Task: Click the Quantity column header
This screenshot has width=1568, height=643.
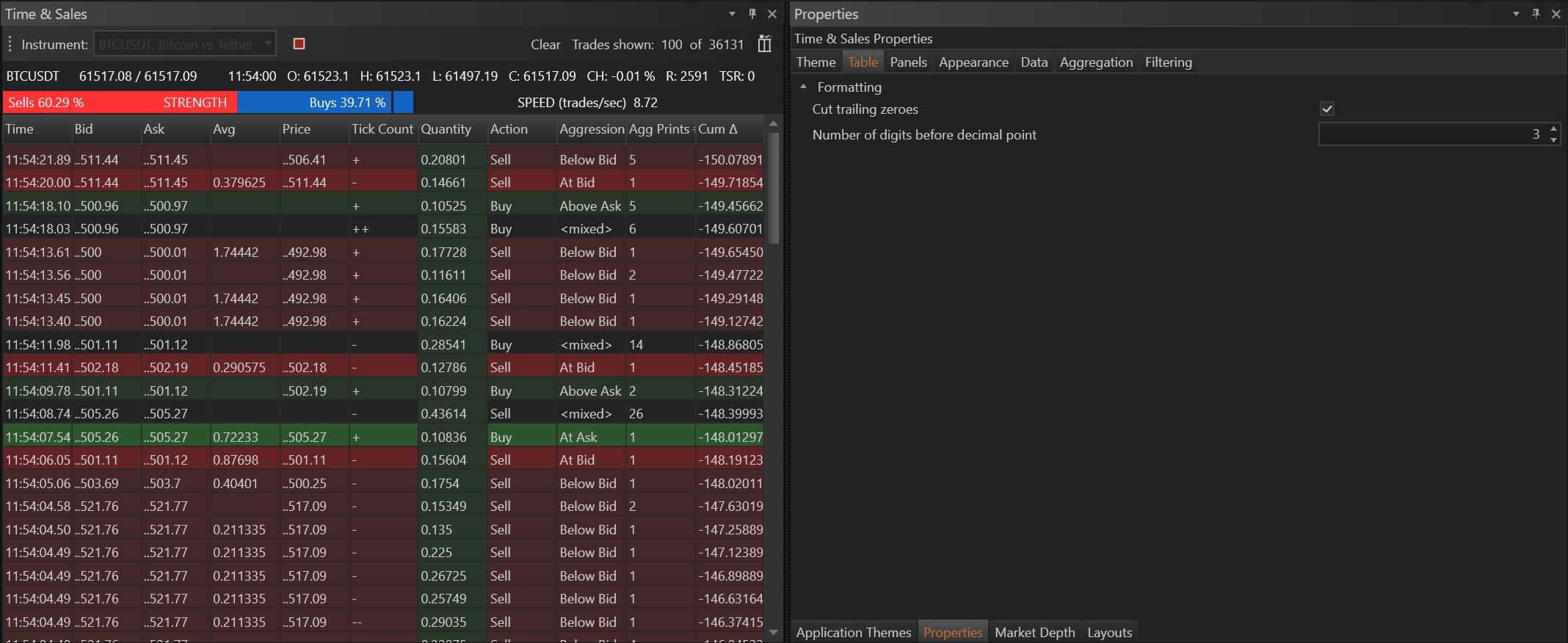Action: point(446,129)
